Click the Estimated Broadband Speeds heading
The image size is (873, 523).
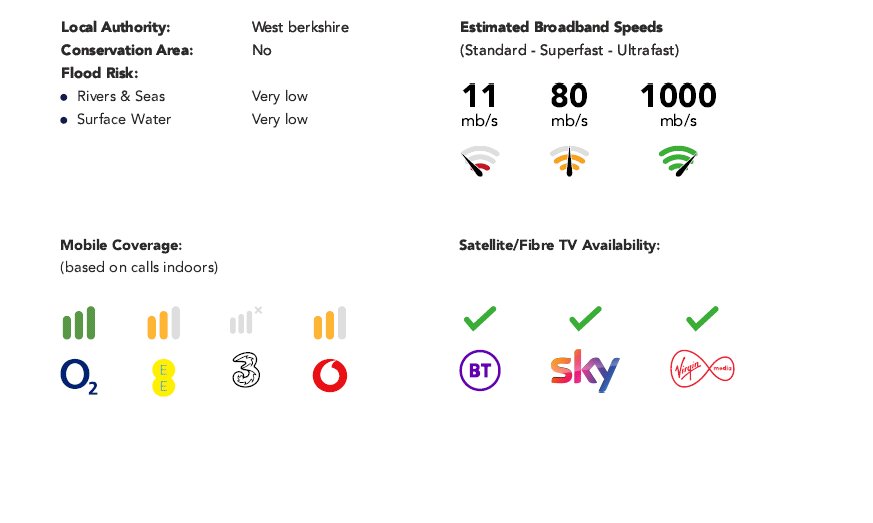tap(561, 27)
